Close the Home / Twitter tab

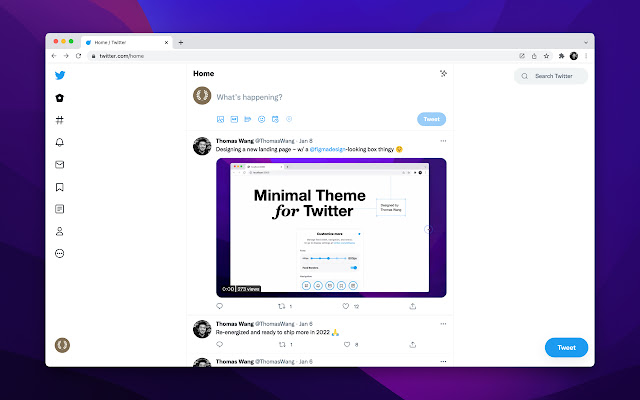point(166,42)
